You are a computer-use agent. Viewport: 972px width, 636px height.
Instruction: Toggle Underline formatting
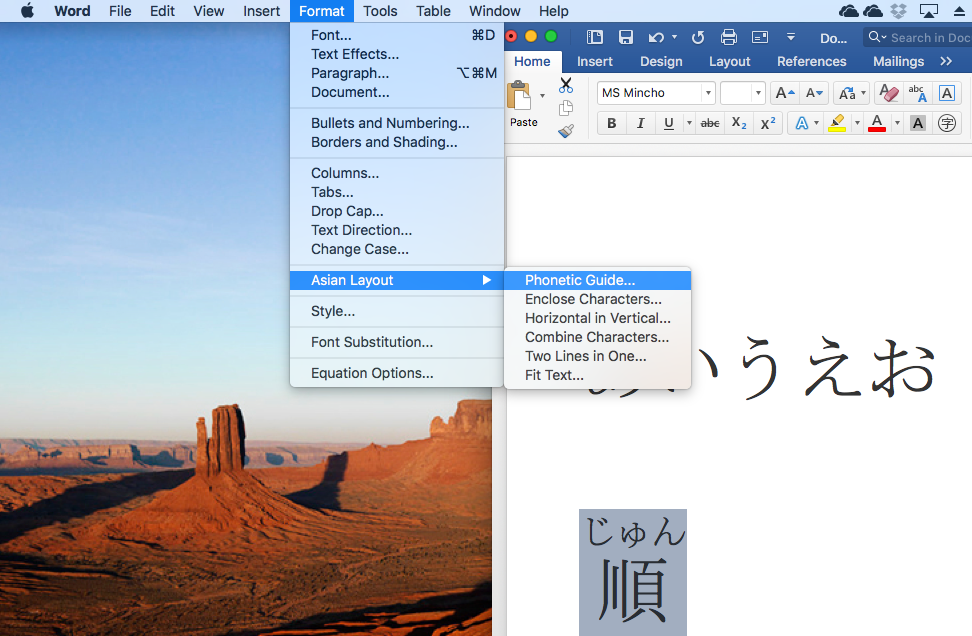668,123
